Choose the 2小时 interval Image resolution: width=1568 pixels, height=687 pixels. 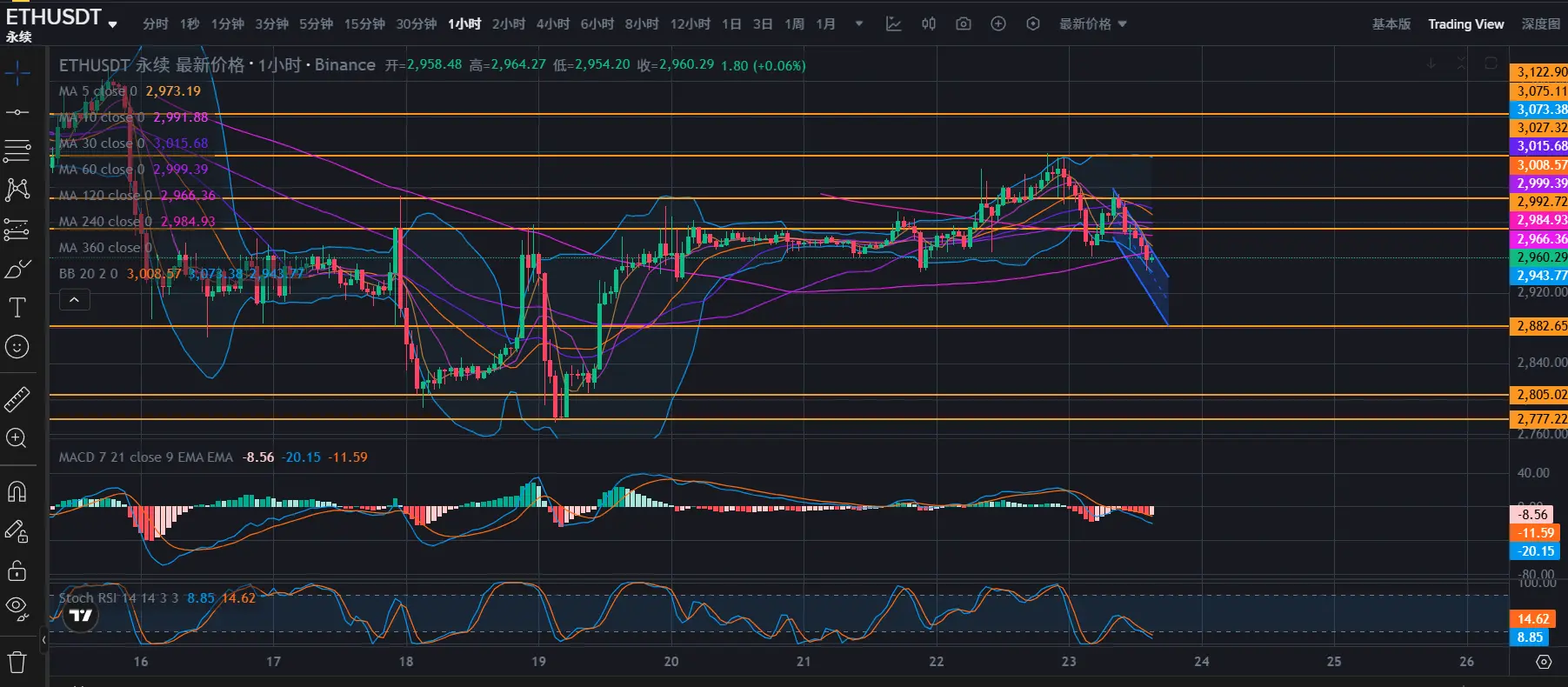pyautogui.click(x=509, y=24)
